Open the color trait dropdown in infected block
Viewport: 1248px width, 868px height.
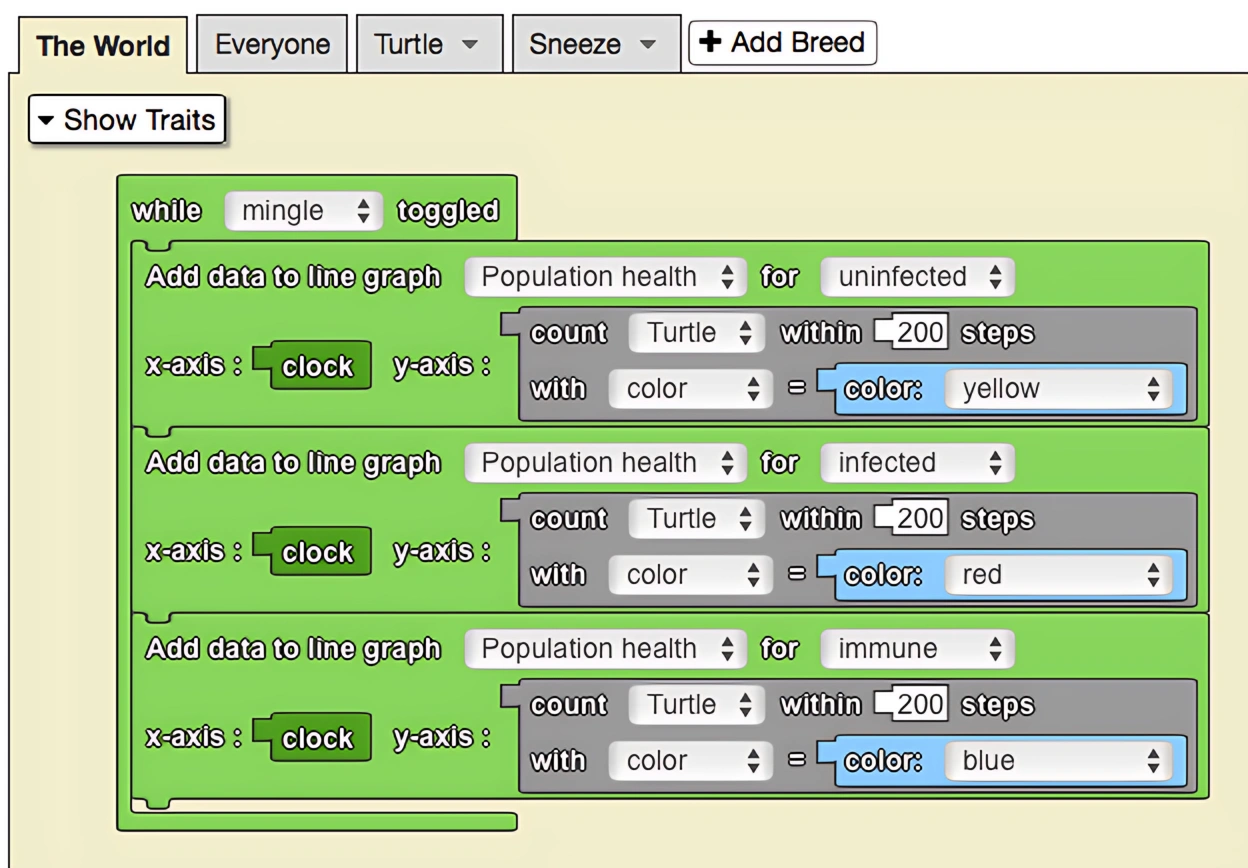tap(690, 575)
